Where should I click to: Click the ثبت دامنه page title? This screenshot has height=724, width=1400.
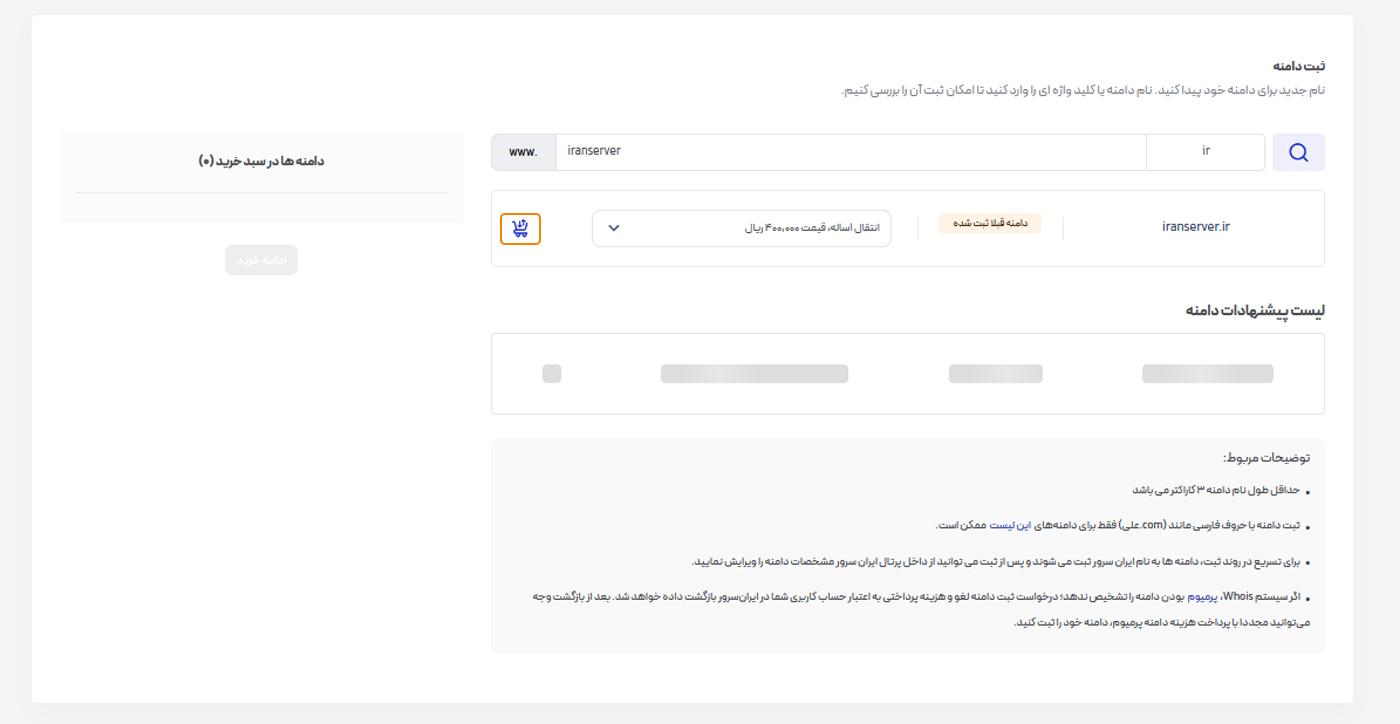click(1301, 66)
